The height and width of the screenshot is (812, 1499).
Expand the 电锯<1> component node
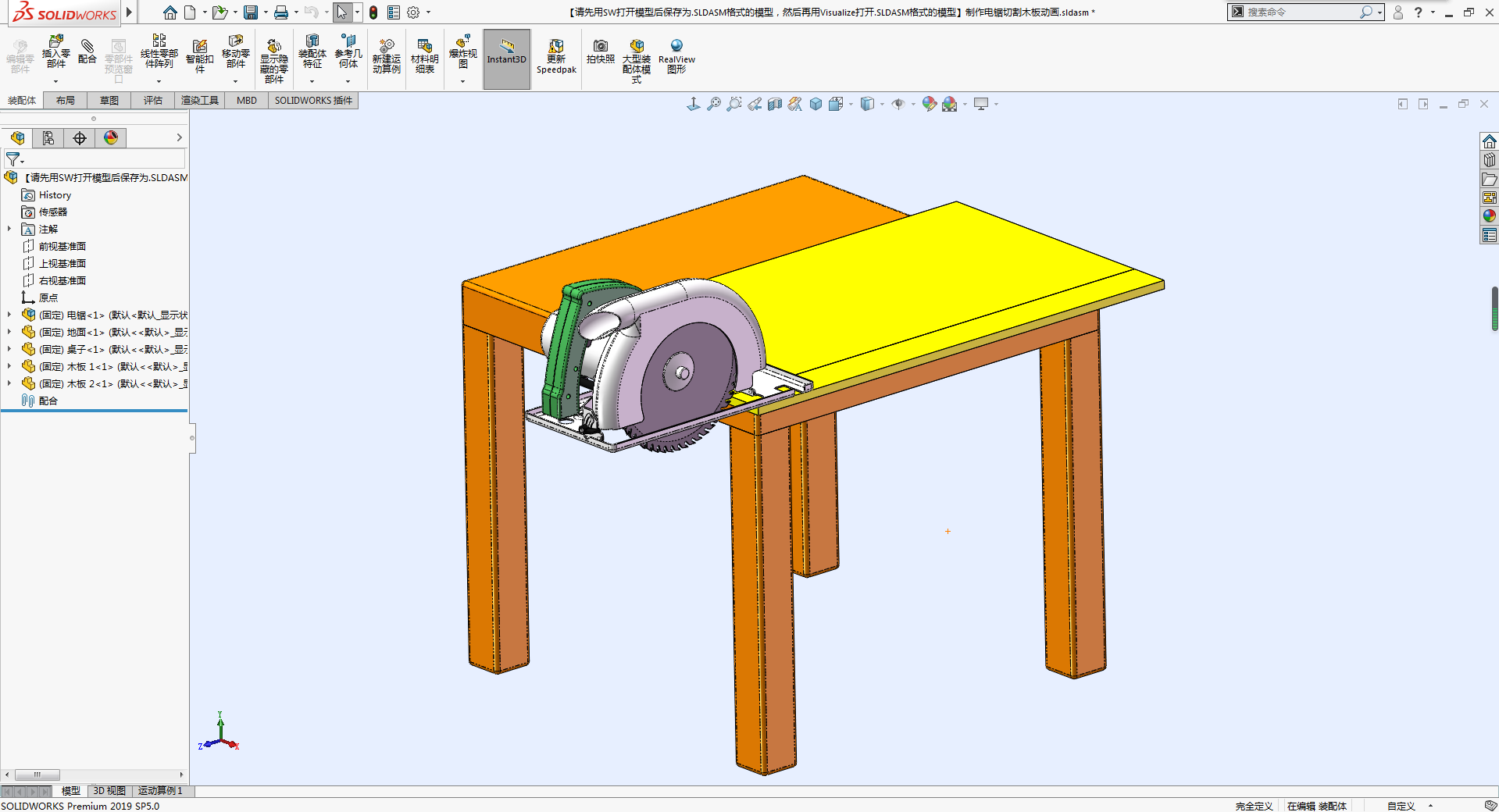pos(9,315)
